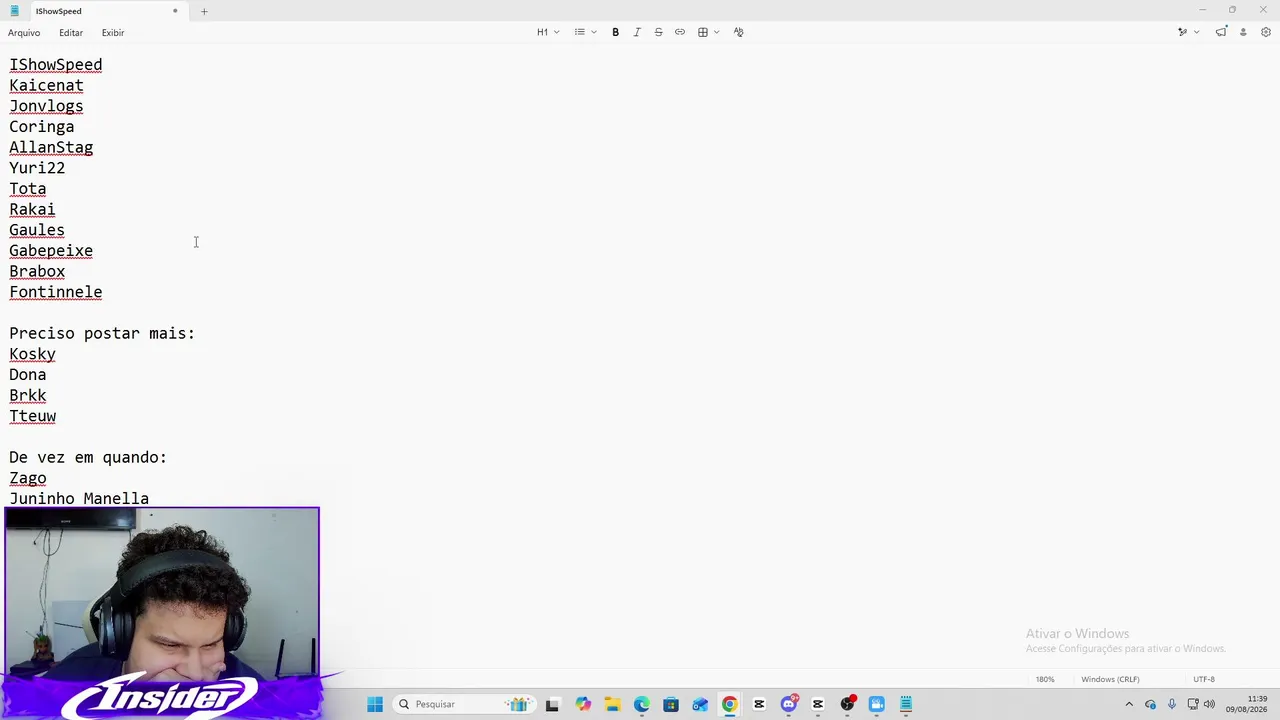Close the IShowSpeed tab via its dot
Screen dimensions: 1280x720
coord(175,11)
